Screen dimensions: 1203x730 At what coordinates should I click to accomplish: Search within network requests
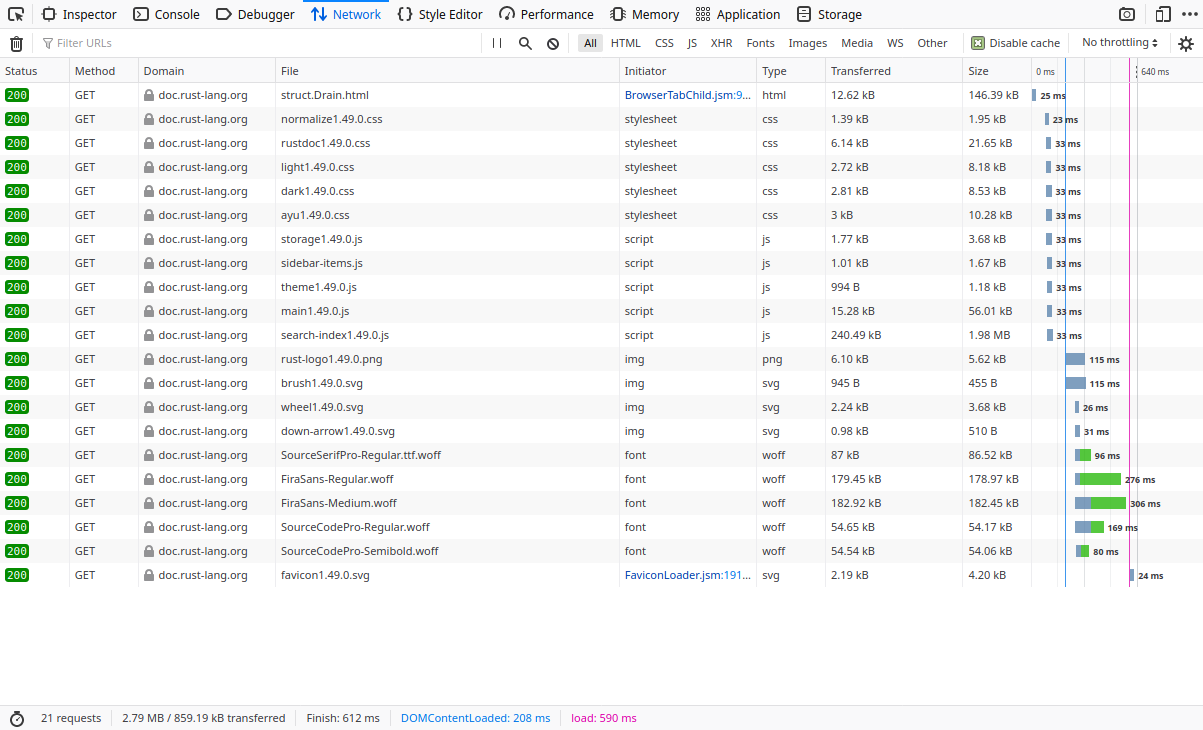pos(526,43)
